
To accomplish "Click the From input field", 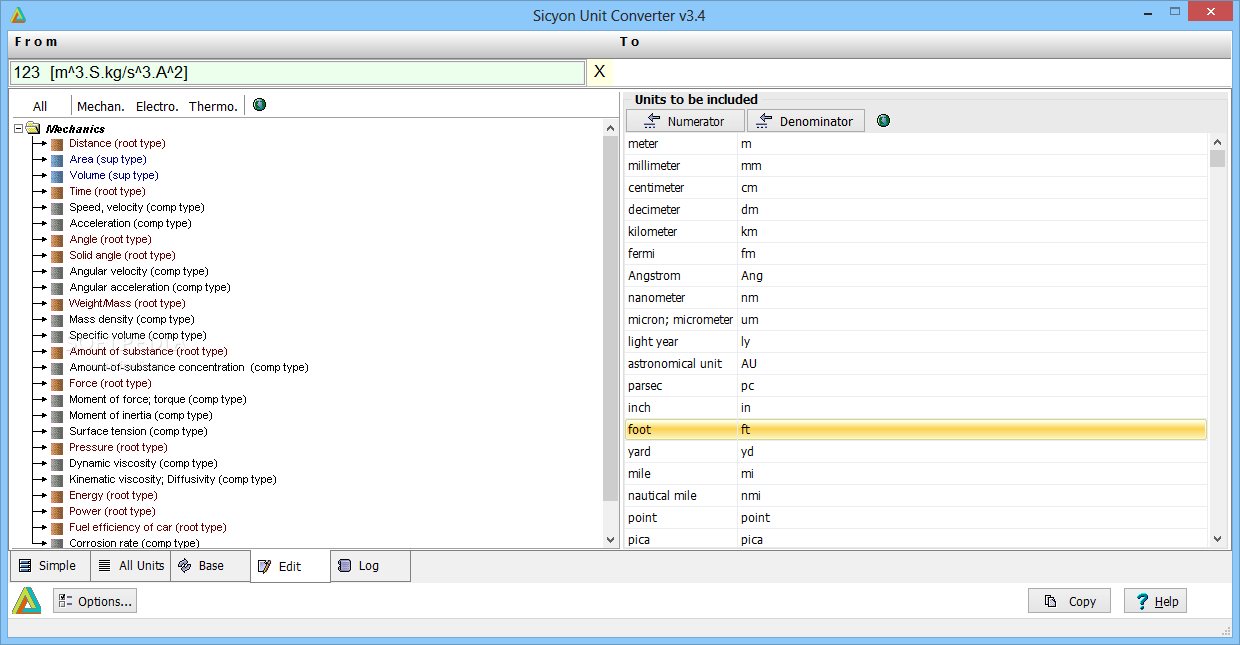I will click(297, 73).
